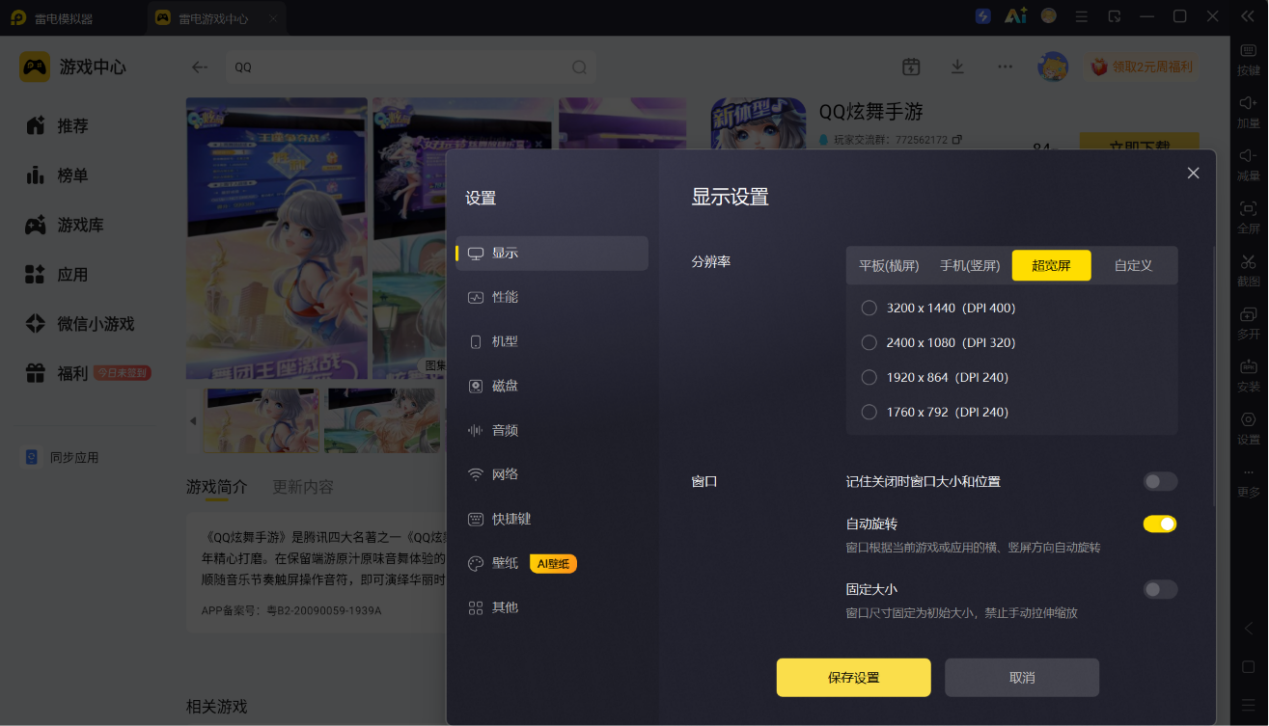1269x726 pixels.
Task: Close the settings dialog with X
Action: click(1193, 173)
